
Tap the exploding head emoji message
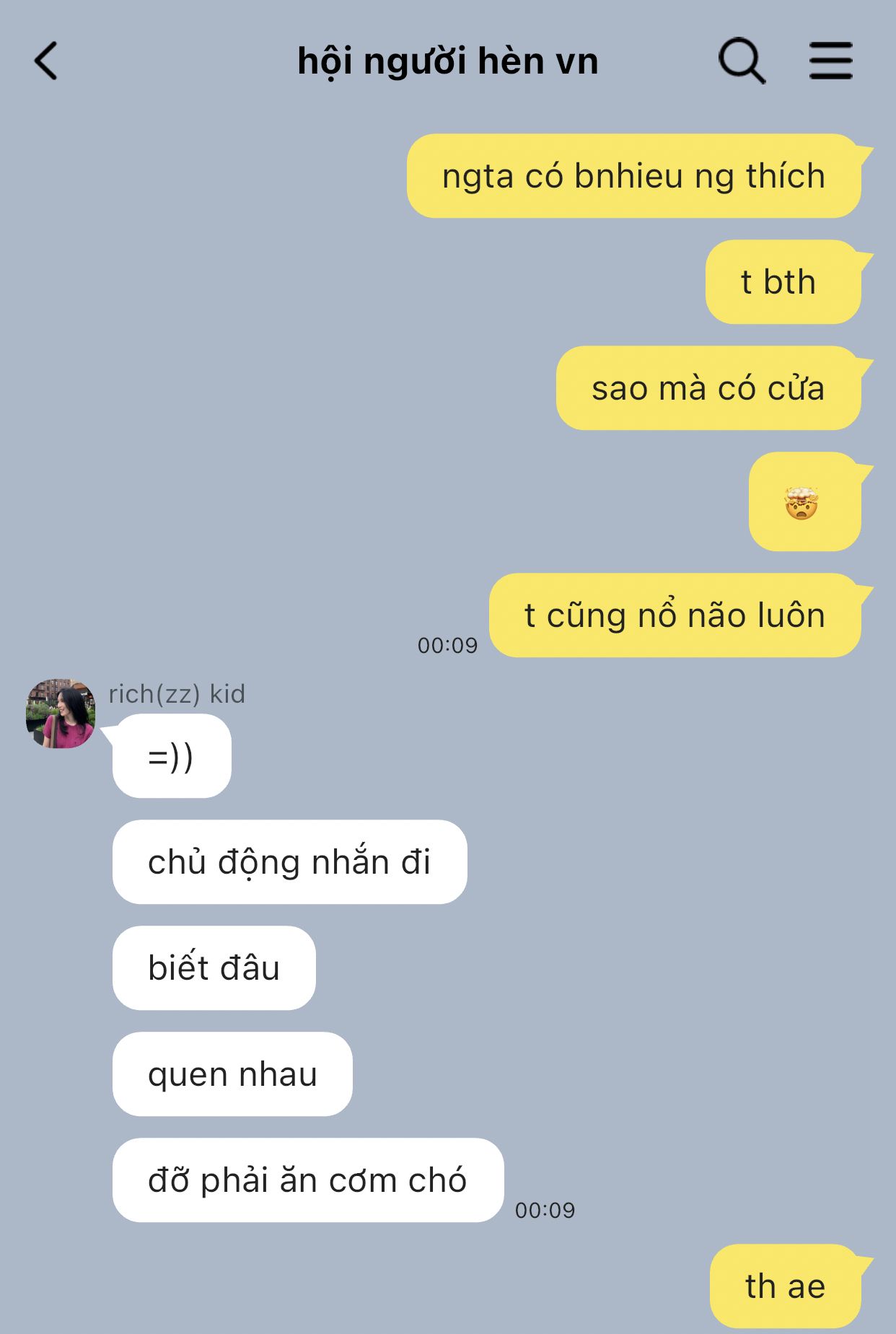click(805, 502)
